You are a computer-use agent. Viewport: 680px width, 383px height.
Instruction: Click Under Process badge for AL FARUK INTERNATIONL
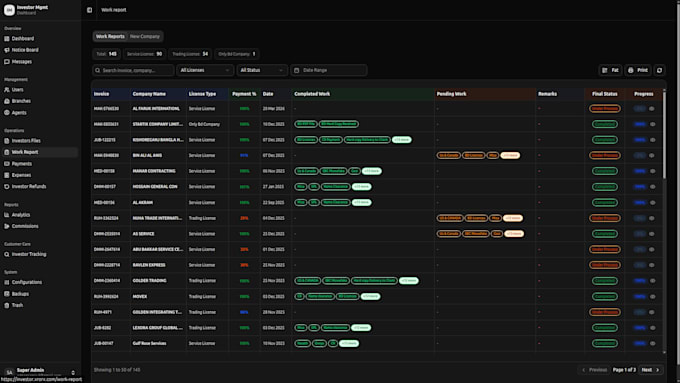click(605, 109)
